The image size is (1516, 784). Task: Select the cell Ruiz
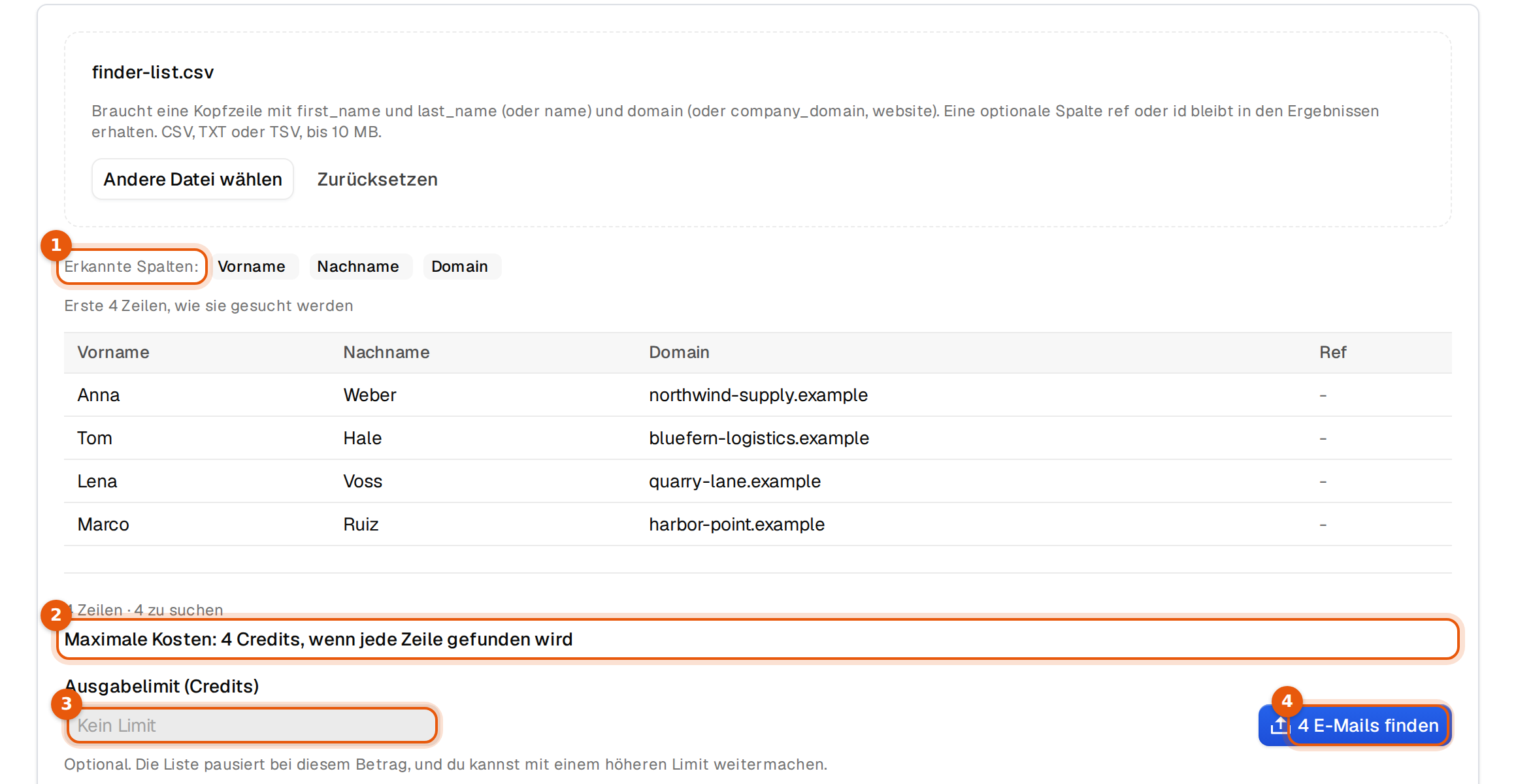[361, 524]
